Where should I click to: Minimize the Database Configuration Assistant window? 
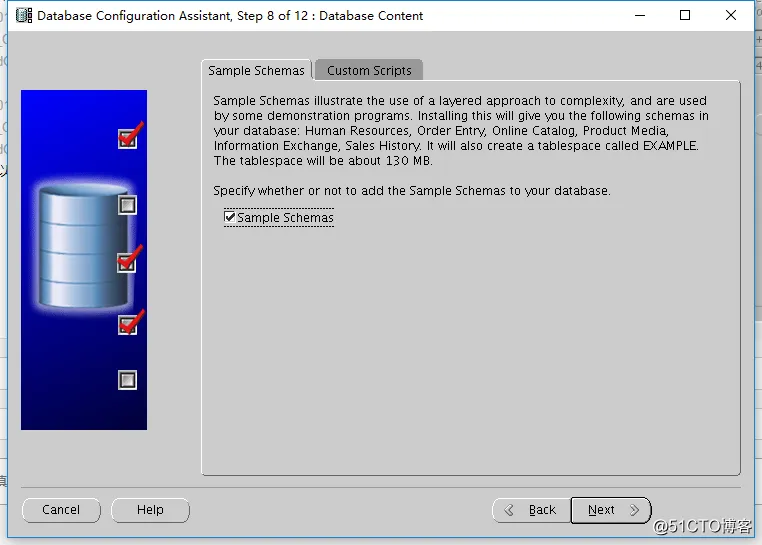(x=640, y=16)
